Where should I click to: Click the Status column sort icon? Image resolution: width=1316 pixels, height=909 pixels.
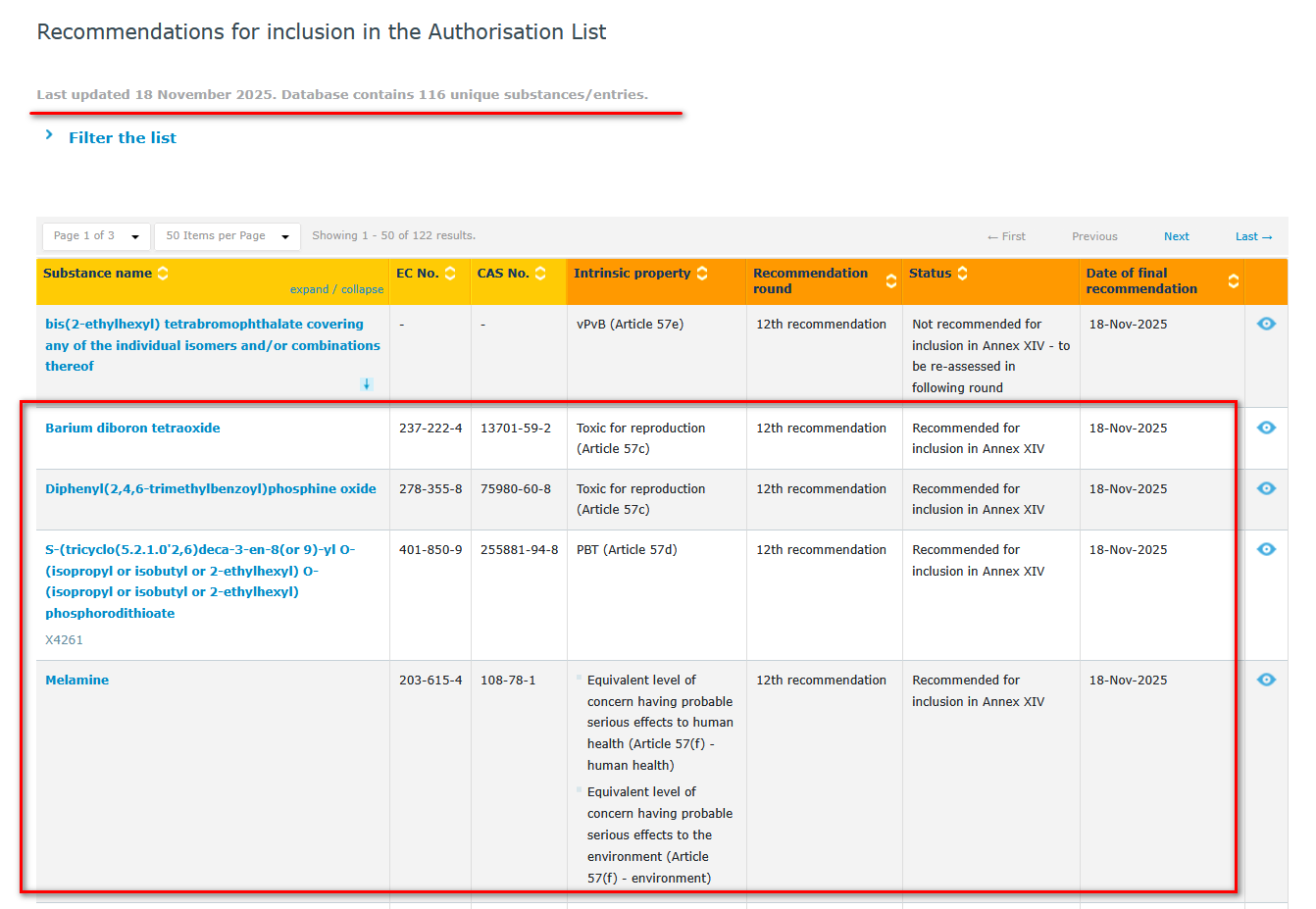coord(963,274)
